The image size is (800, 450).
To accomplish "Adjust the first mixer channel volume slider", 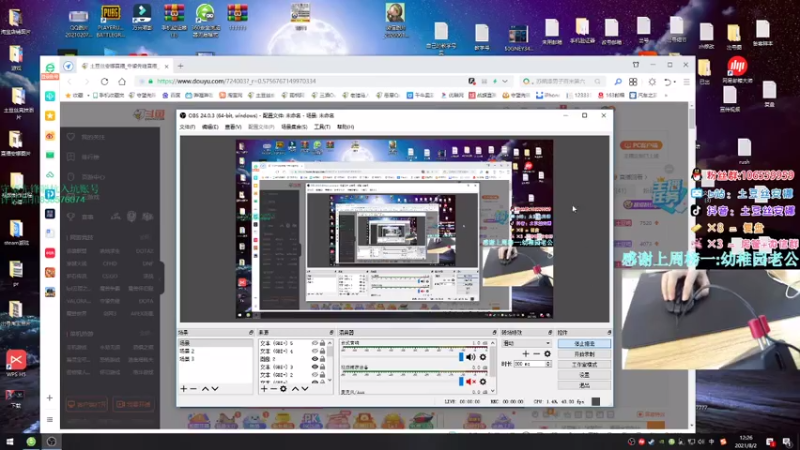I will (x=461, y=357).
